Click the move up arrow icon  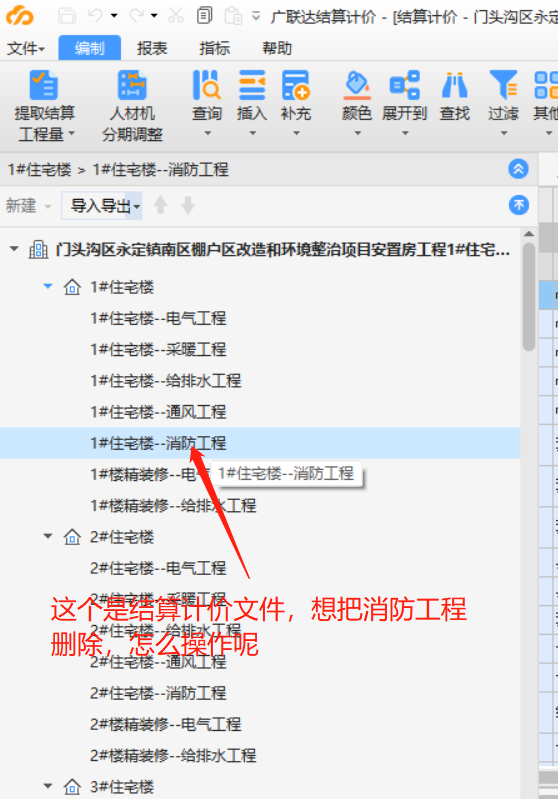pos(161,205)
